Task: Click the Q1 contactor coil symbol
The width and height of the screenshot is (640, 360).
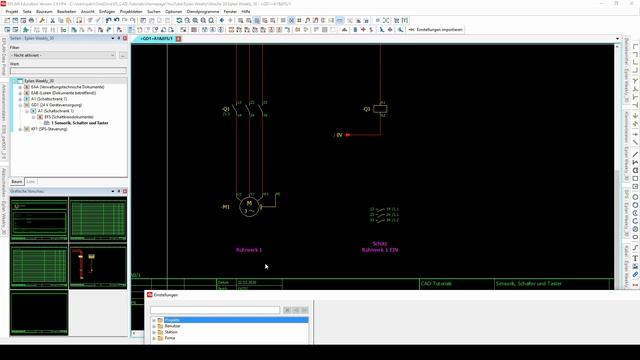Action: (380, 109)
